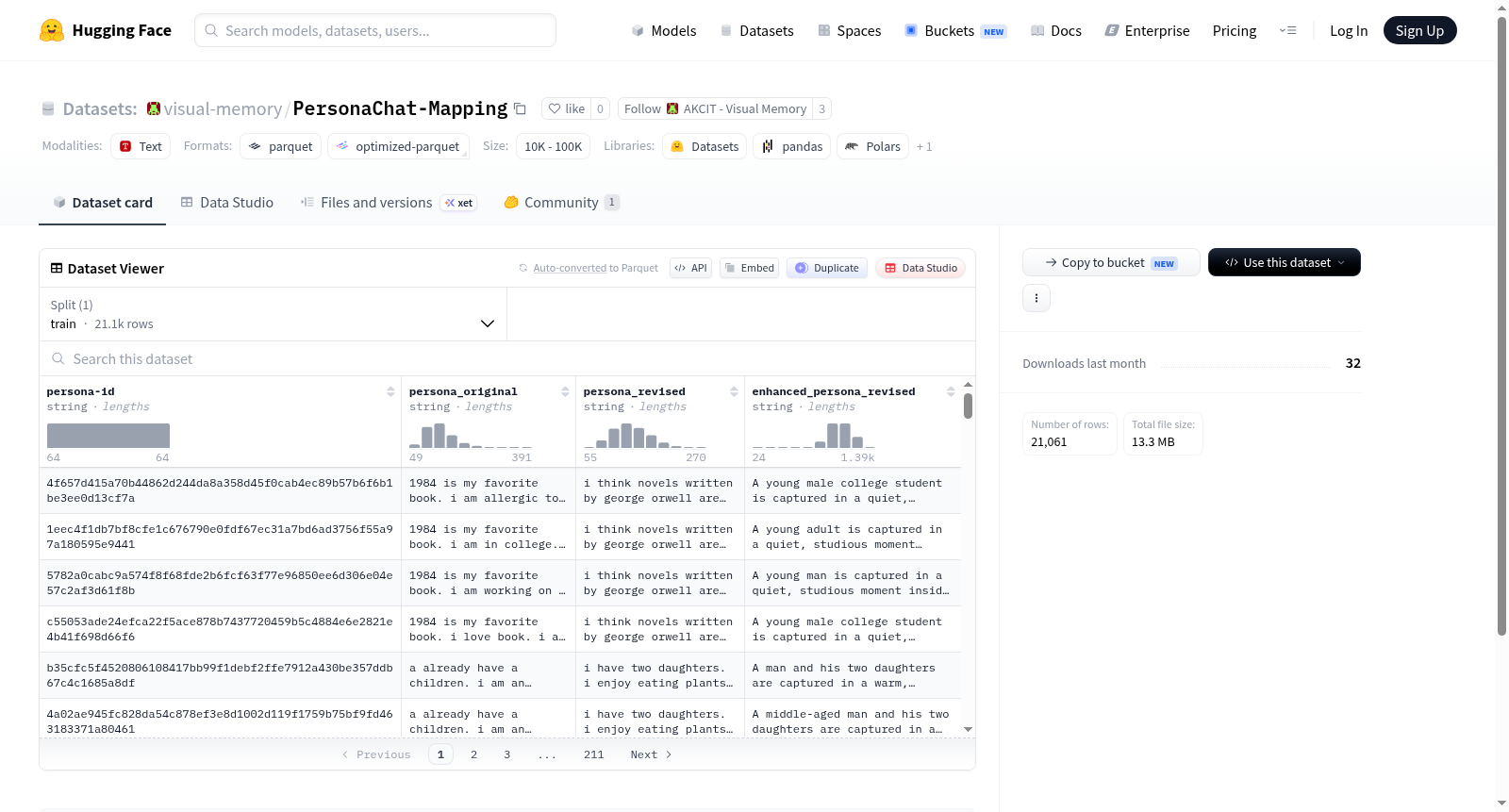
Task: Click the table's vertical scrollbar thumb
Action: (x=968, y=406)
